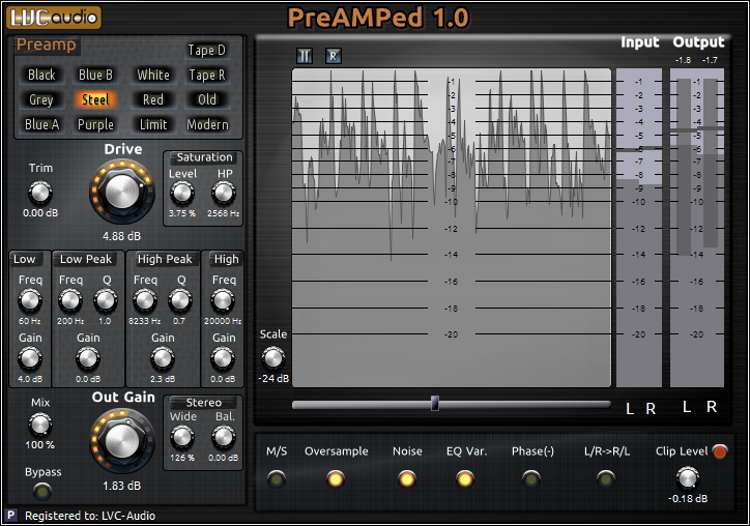Click the Stereo Bal. knob

223,438
